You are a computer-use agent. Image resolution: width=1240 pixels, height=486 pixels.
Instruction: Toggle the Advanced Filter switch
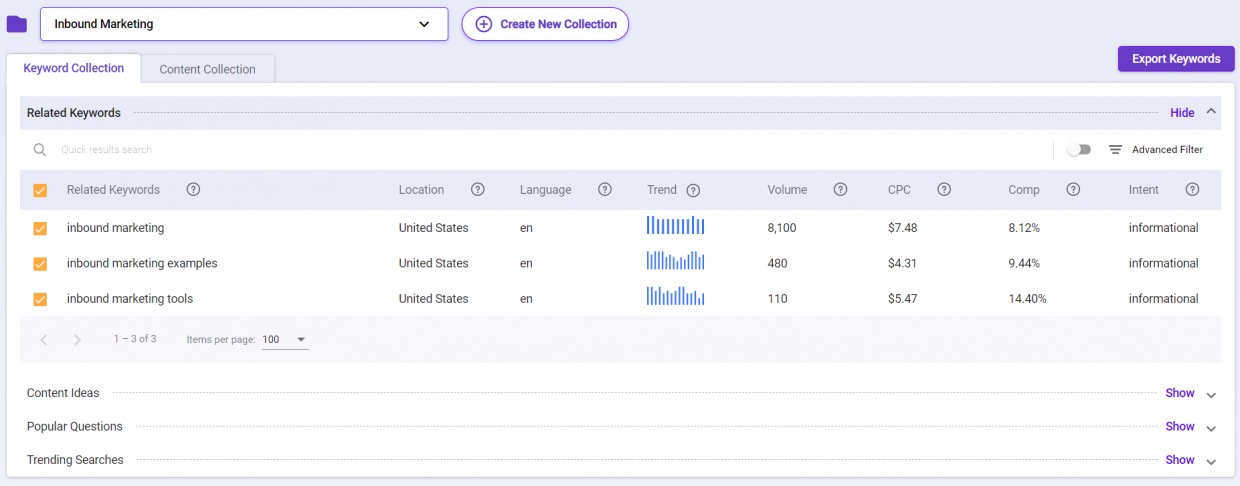[1078, 150]
